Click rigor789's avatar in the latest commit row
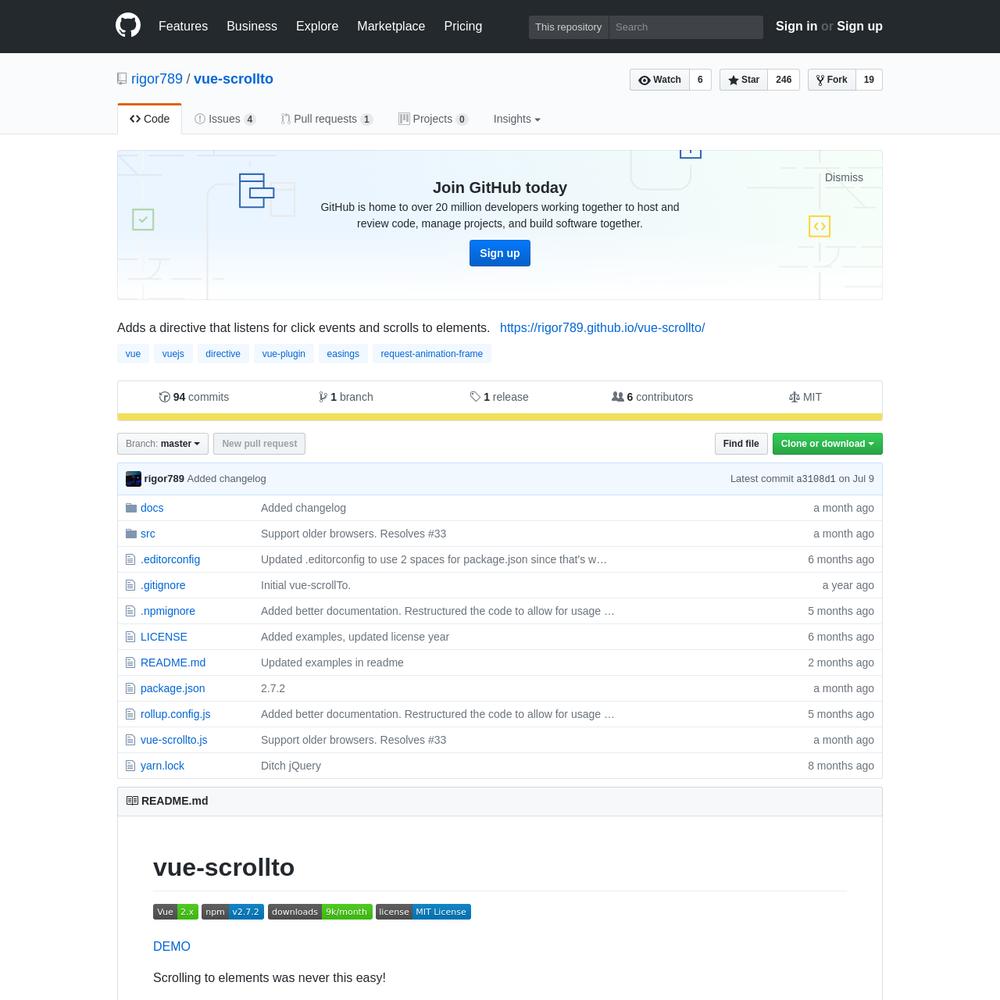Image resolution: width=1000 pixels, height=1000 pixels. click(133, 479)
